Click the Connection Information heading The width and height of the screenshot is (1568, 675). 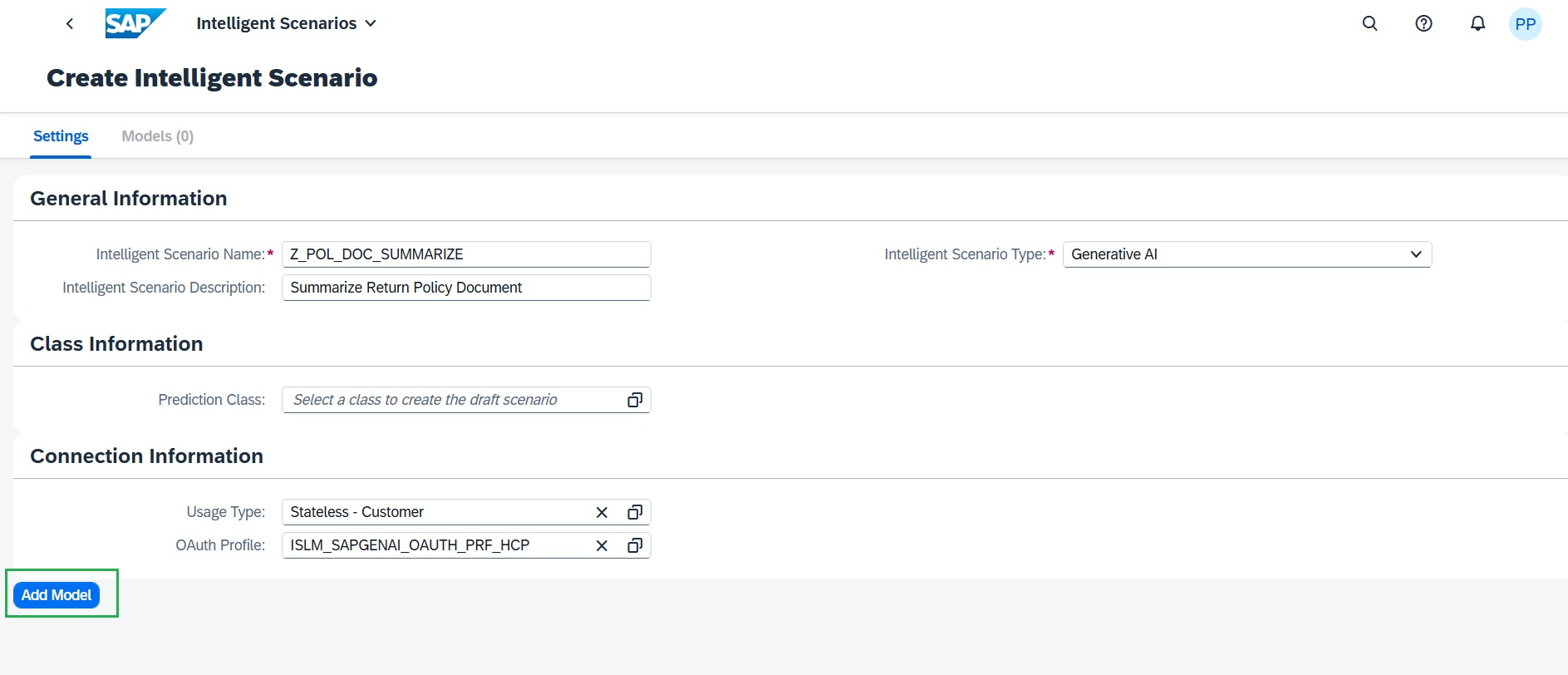(x=146, y=456)
